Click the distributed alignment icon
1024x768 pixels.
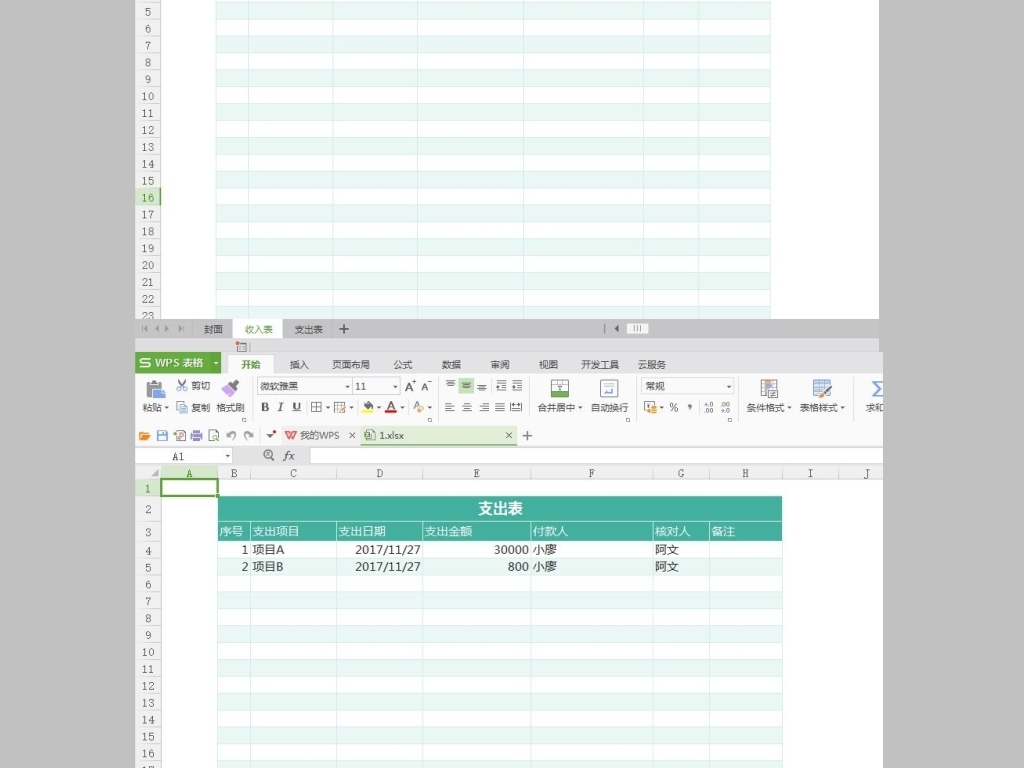click(516, 407)
